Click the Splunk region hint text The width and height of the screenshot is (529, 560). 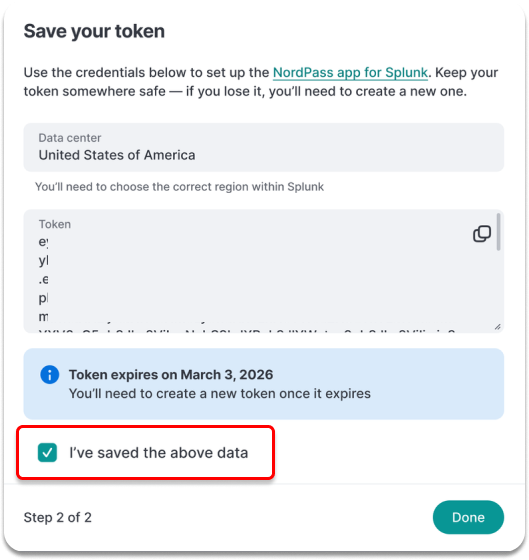[x=179, y=187]
